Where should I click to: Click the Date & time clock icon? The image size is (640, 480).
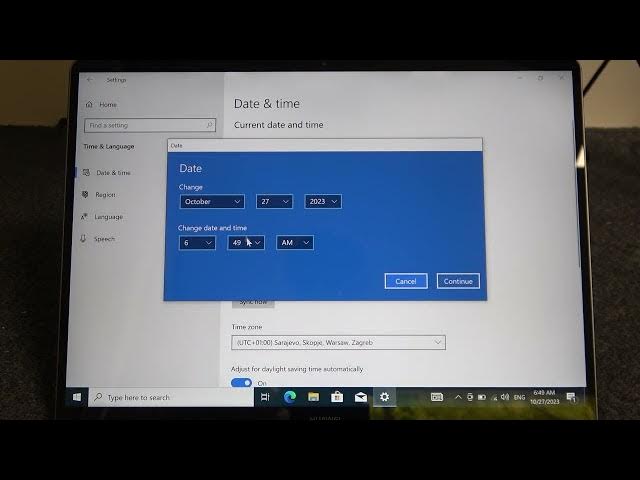86,173
